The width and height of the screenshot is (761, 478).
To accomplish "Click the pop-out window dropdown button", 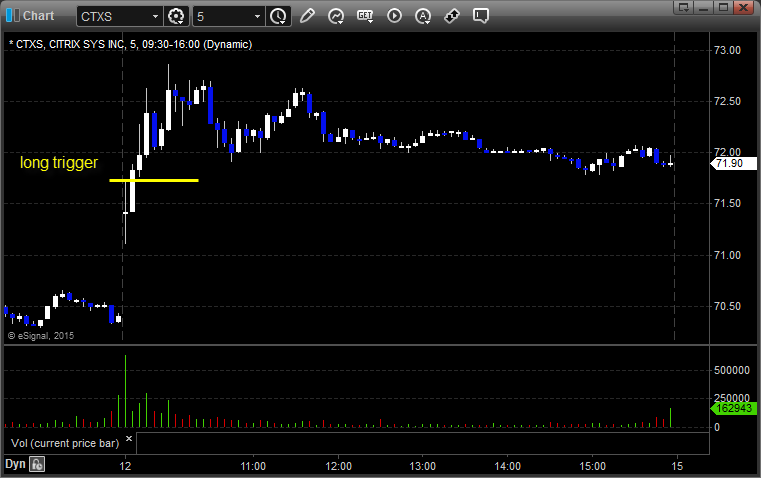I will tap(684, 7).
